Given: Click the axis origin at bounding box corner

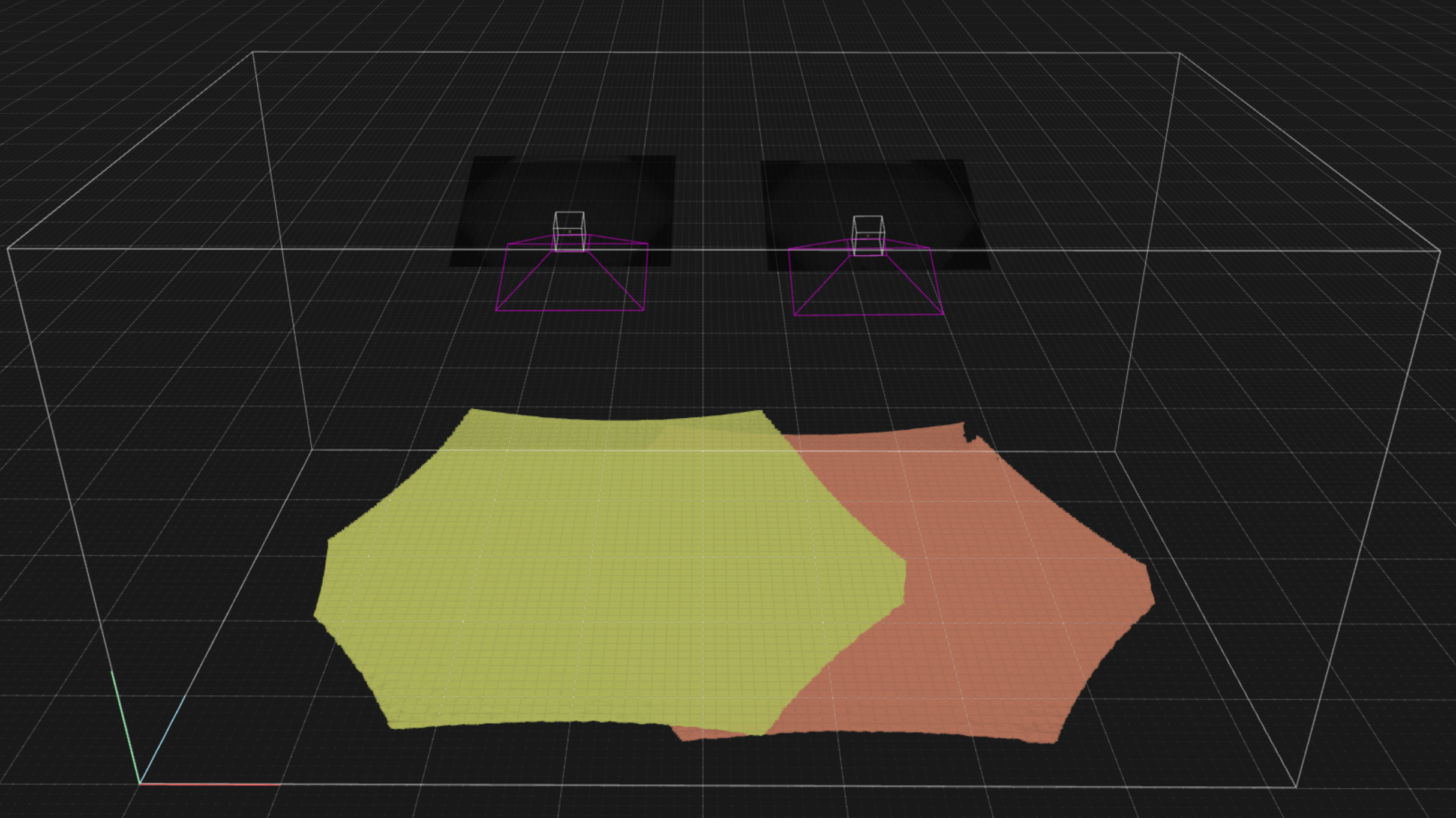Looking at the screenshot, I should [139, 784].
